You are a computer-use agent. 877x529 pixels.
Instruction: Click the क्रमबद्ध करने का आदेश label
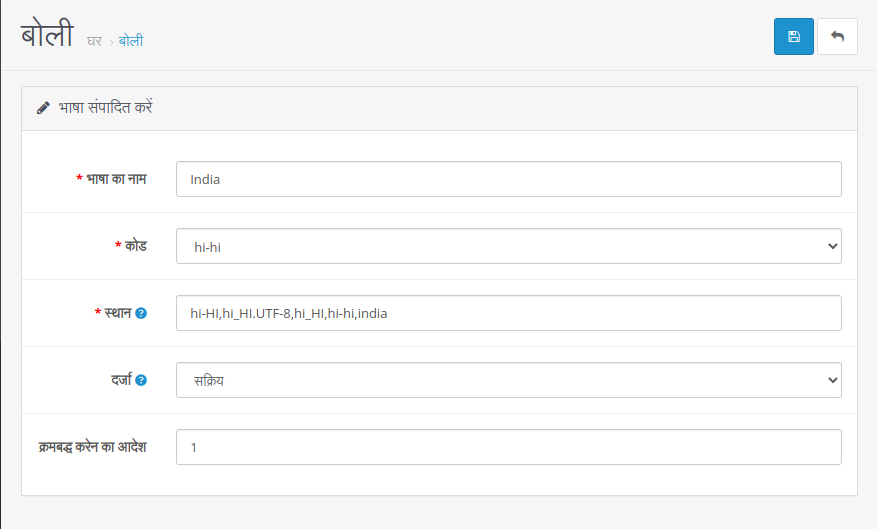point(92,447)
